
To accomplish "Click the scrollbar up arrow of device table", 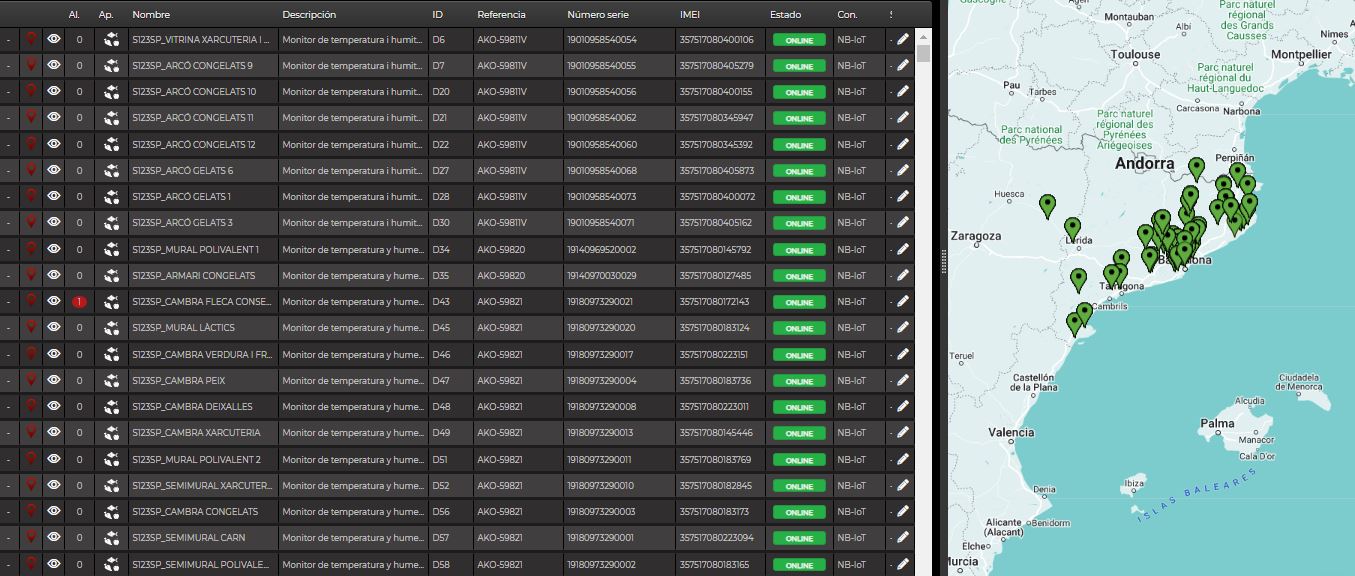I will tap(924, 35).
